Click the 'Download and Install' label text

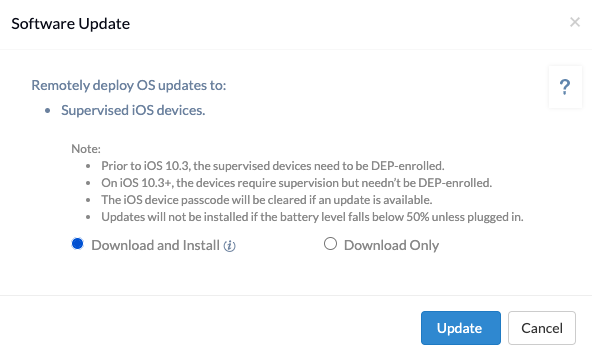(x=156, y=245)
